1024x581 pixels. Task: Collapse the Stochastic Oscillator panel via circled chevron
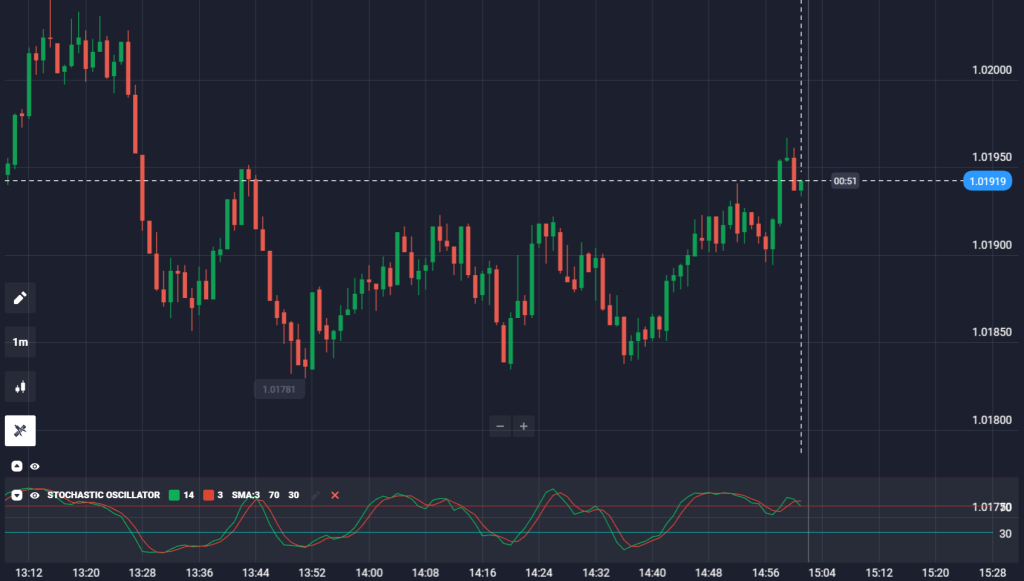[15, 494]
